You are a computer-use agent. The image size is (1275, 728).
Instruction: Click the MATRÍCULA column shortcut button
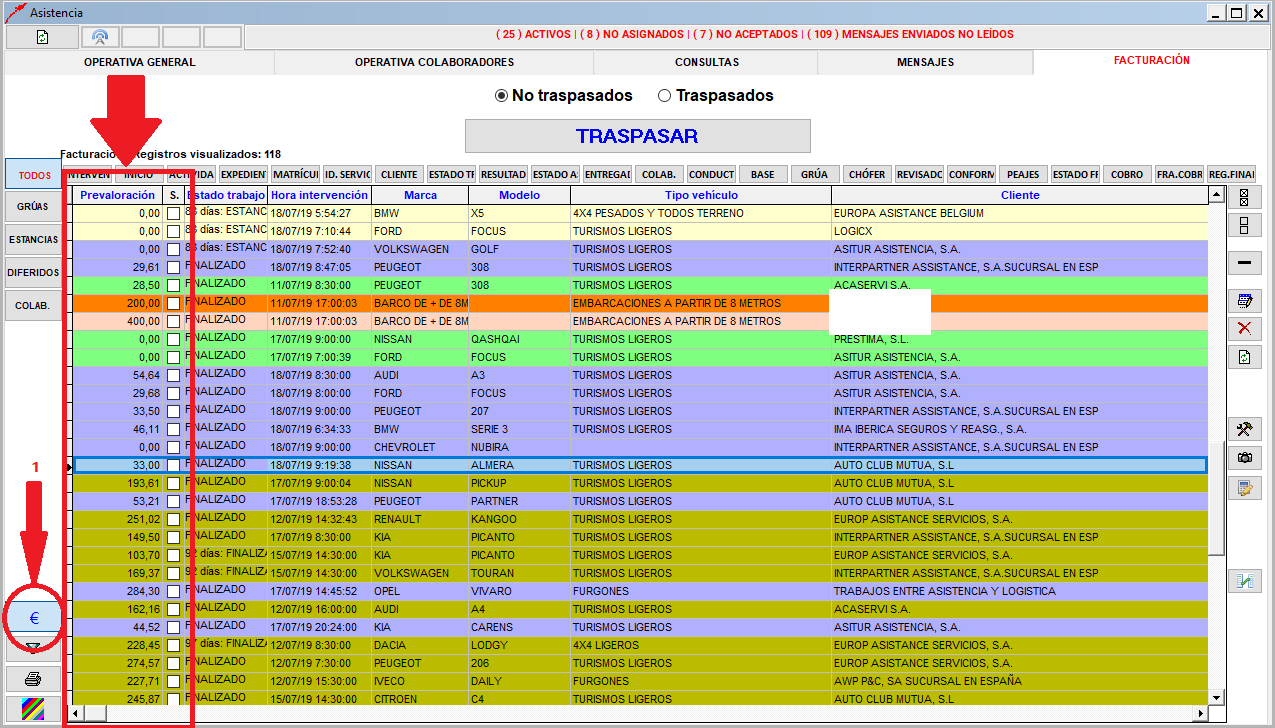295,174
